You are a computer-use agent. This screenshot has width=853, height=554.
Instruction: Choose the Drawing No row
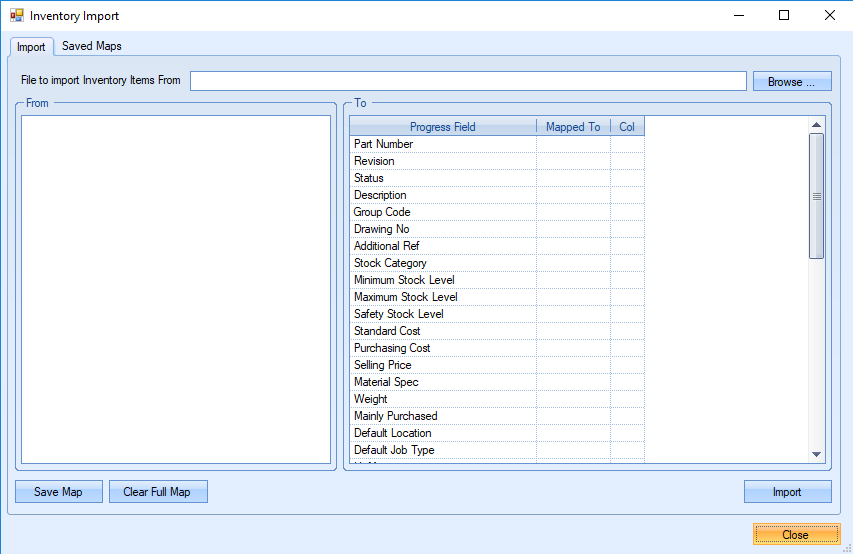(497, 229)
